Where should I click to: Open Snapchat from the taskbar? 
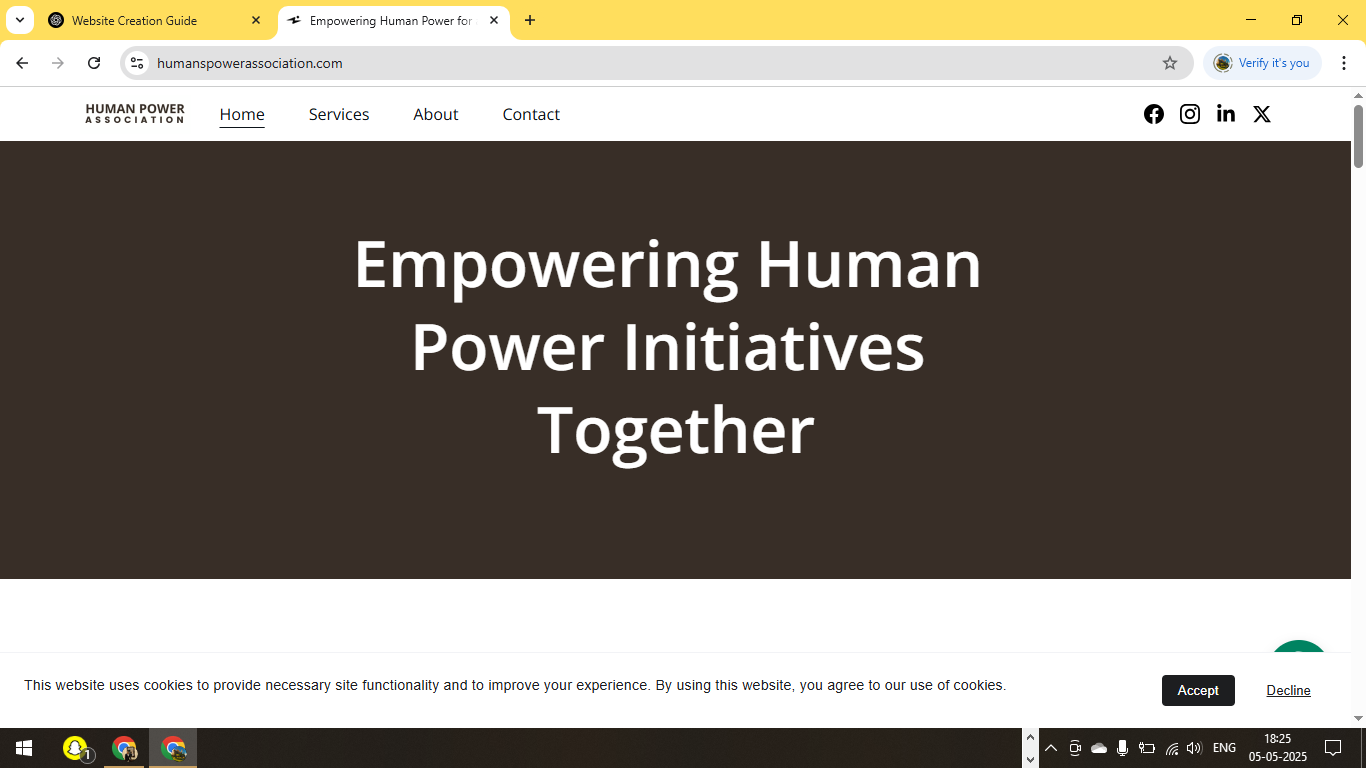[76, 747]
